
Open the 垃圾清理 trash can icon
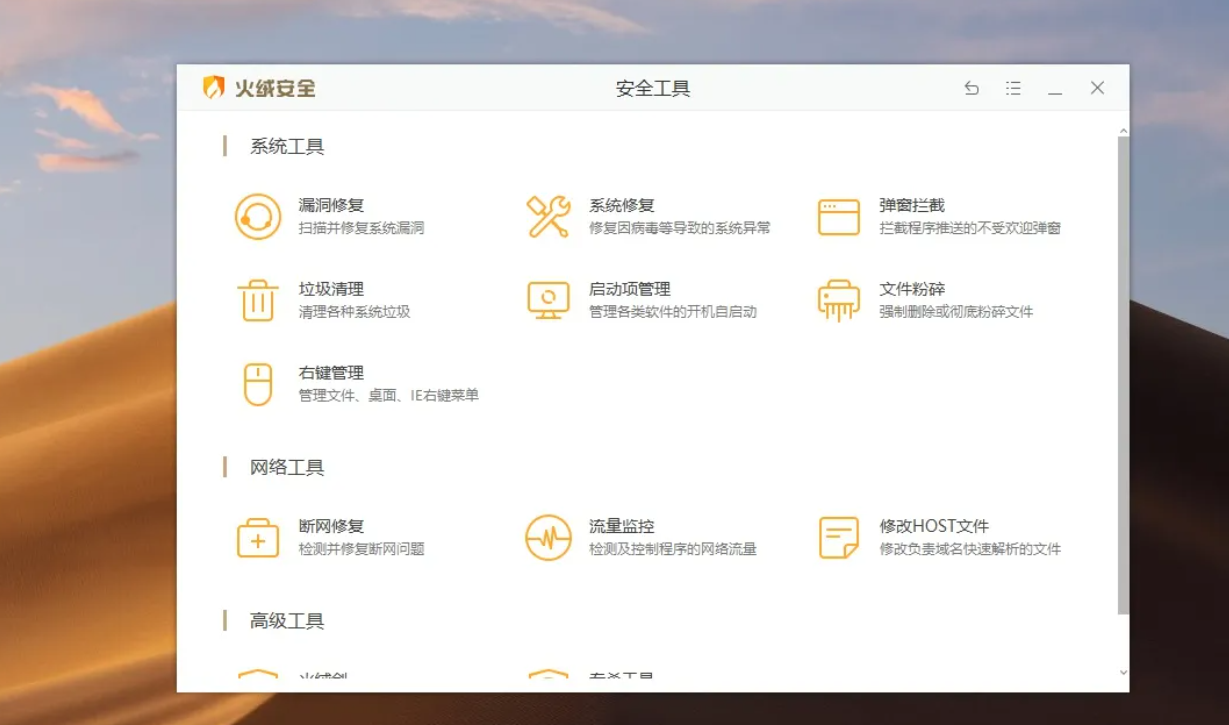pos(258,300)
